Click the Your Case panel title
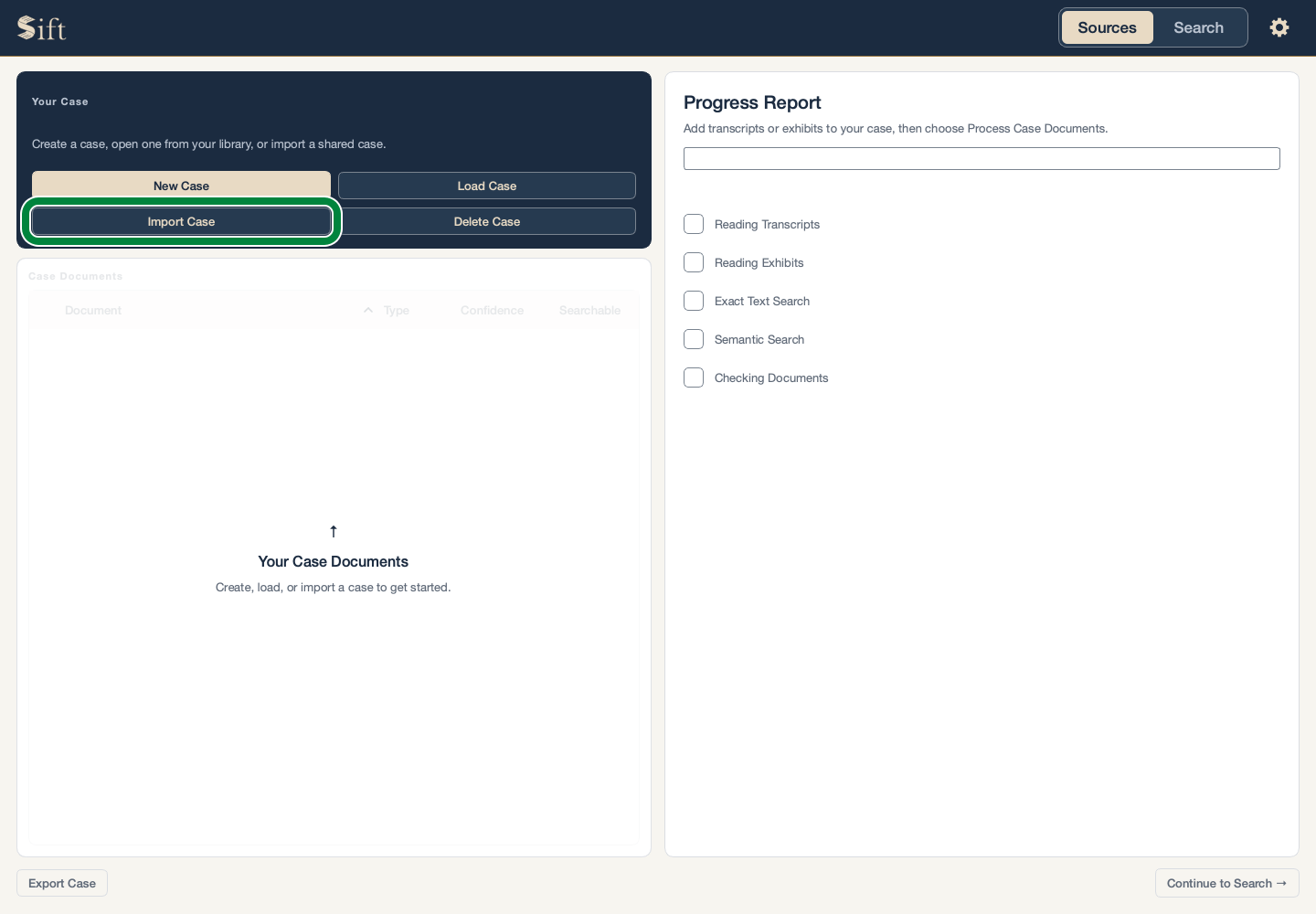This screenshot has width=1316, height=914. (x=60, y=101)
